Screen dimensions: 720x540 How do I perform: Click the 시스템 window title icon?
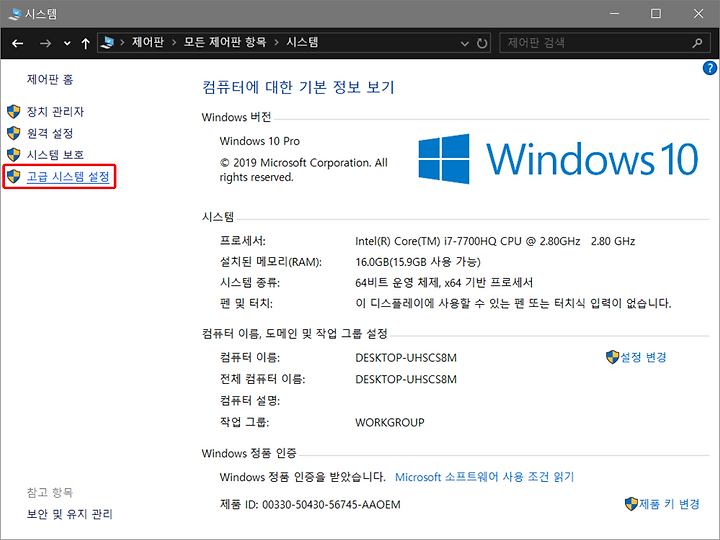pyautogui.click(x=15, y=14)
